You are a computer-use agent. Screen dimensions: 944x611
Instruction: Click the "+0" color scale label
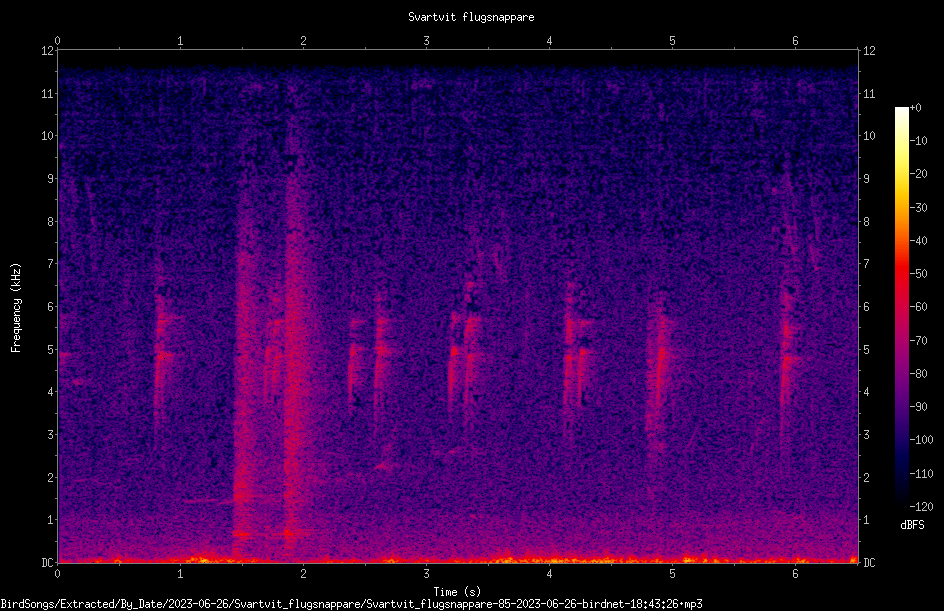click(915, 108)
